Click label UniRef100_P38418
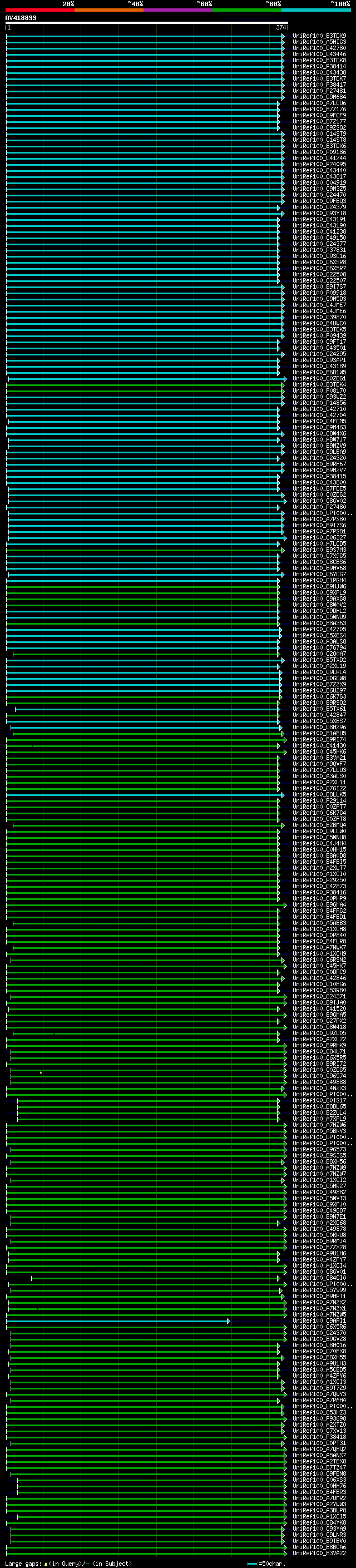The width and height of the screenshot is (356, 1568). (x=319, y=1437)
